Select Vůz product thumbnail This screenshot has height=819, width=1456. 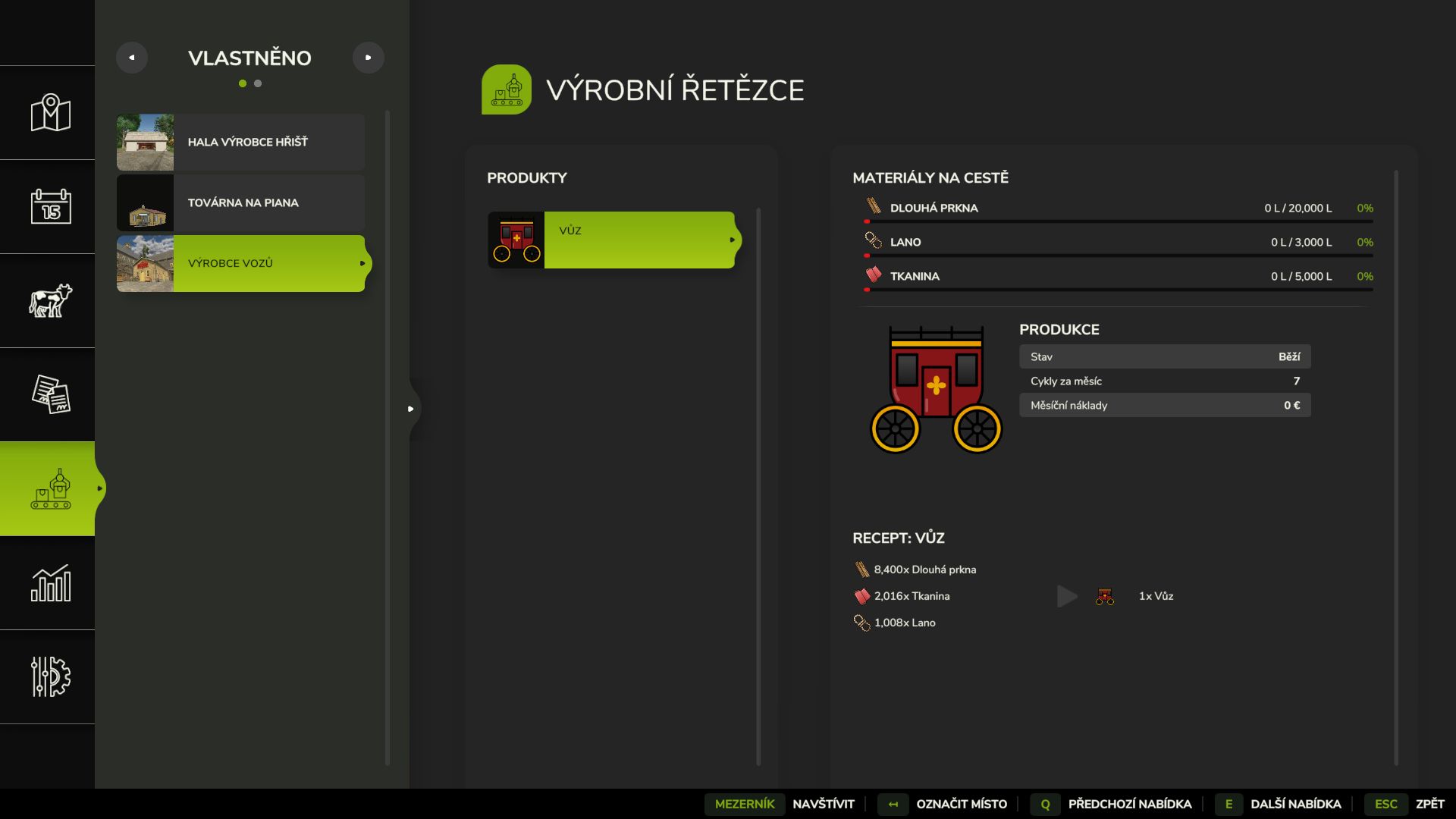(516, 240)
